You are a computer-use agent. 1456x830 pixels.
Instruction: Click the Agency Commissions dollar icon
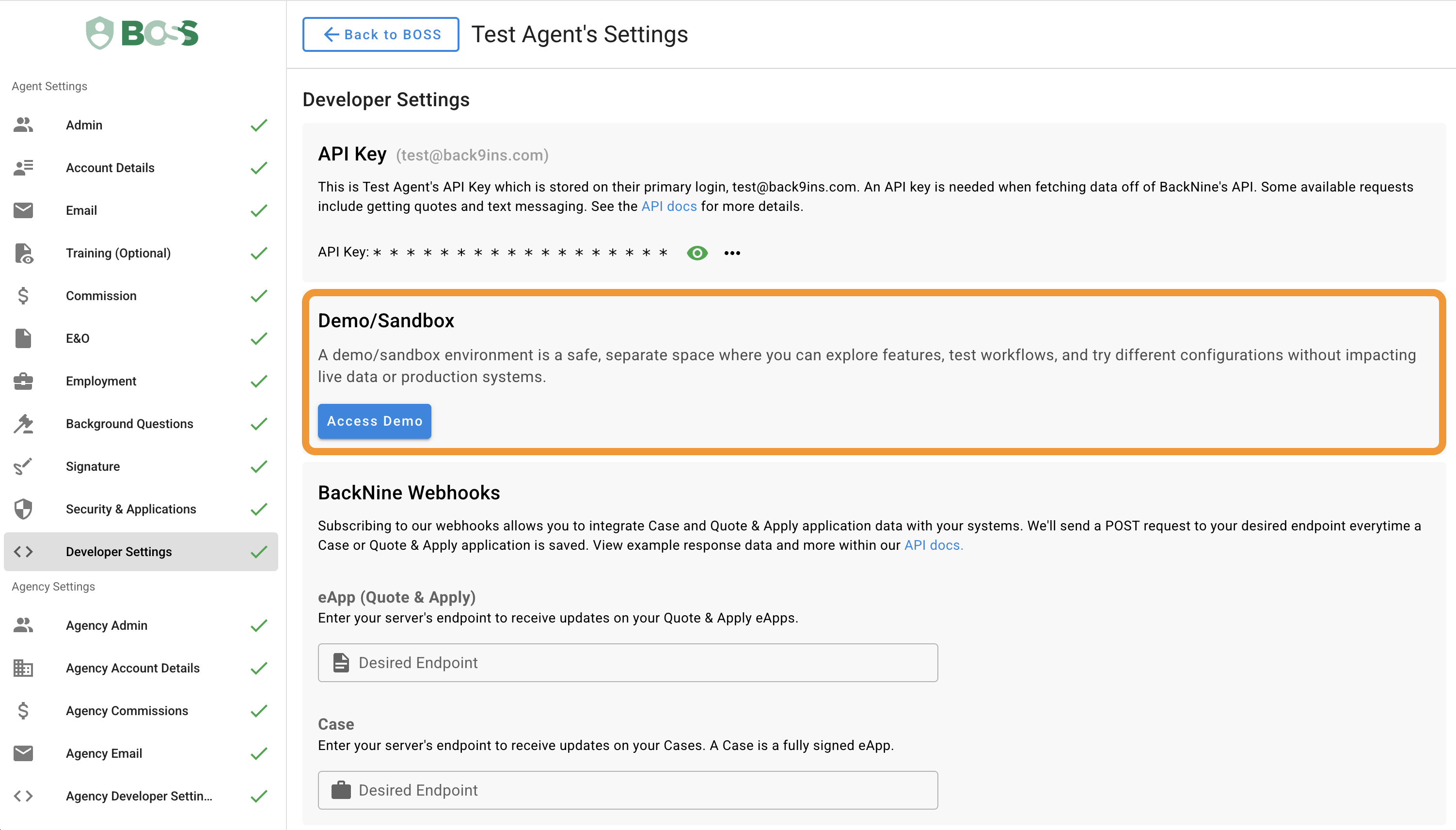[23, 710]
